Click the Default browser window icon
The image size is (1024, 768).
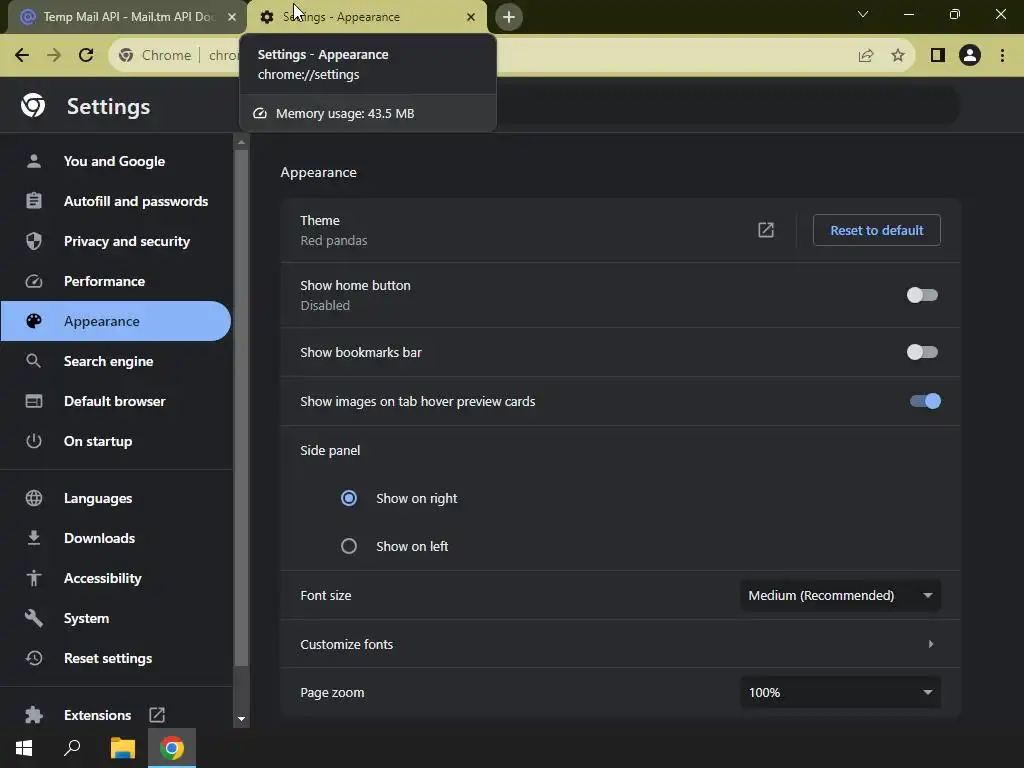click(34, 401)
